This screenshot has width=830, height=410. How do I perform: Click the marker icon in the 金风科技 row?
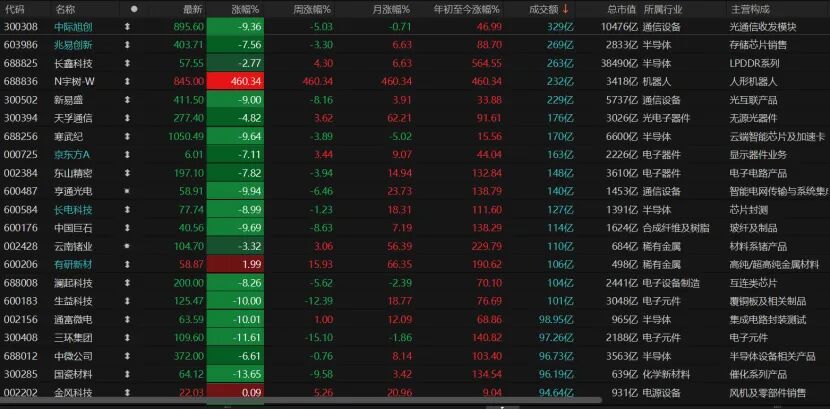(x=127, y=393)
